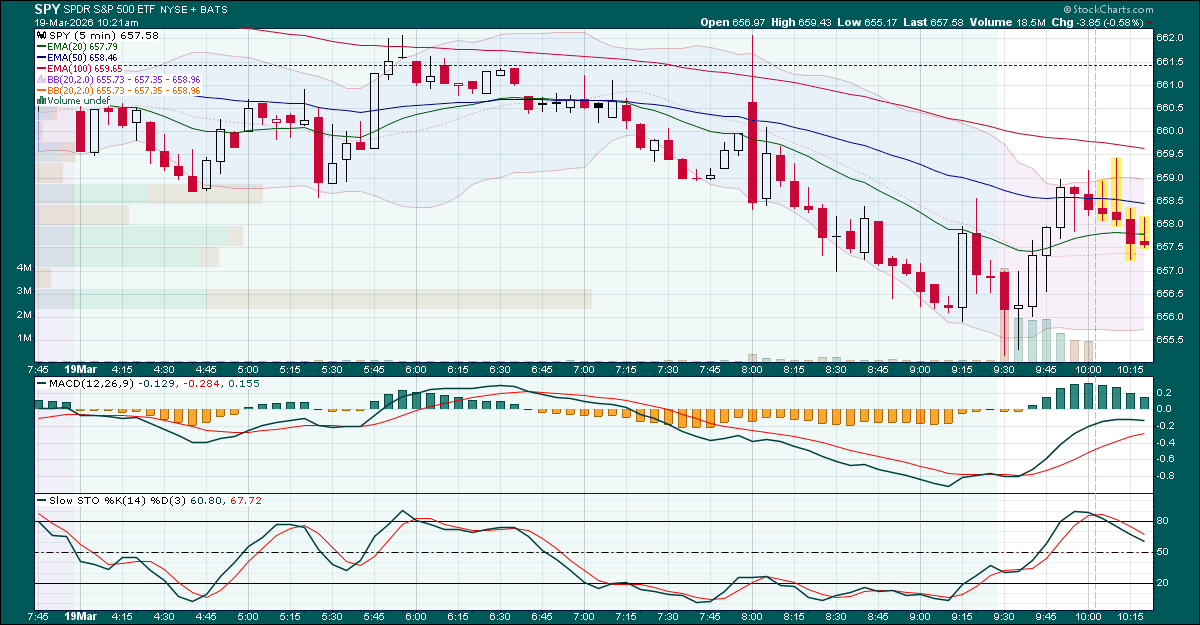Click the 80 level on the stochastic axis

coord(1164,521)
